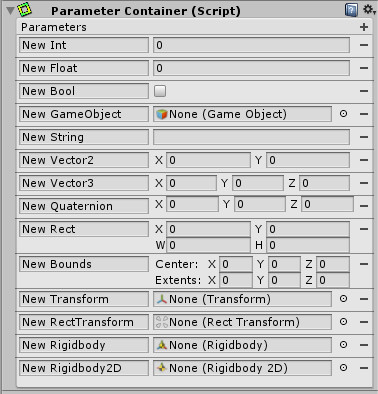The image size is (378, 394).
Task: Click the None (Rect Transform) reference field
Action: point(242,322)
